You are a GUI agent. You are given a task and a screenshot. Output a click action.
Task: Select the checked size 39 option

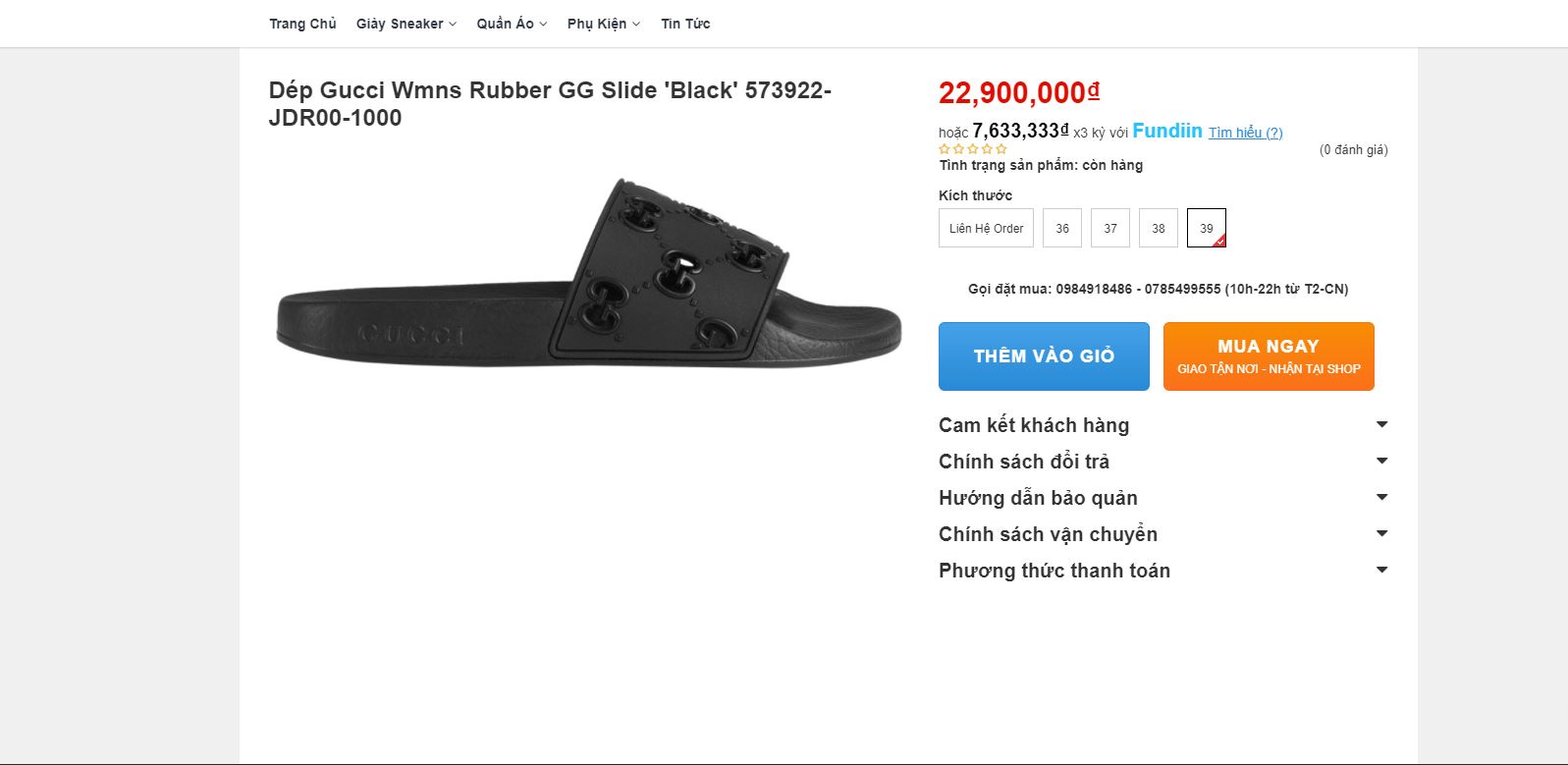tap(1206, 228)
